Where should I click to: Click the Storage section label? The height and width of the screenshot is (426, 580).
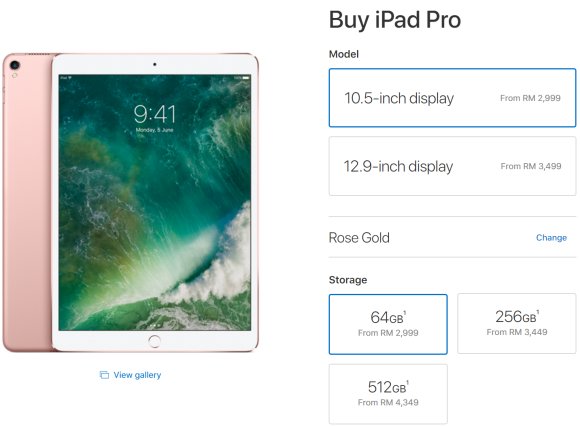pyautogui.click(x=348, y=280)
